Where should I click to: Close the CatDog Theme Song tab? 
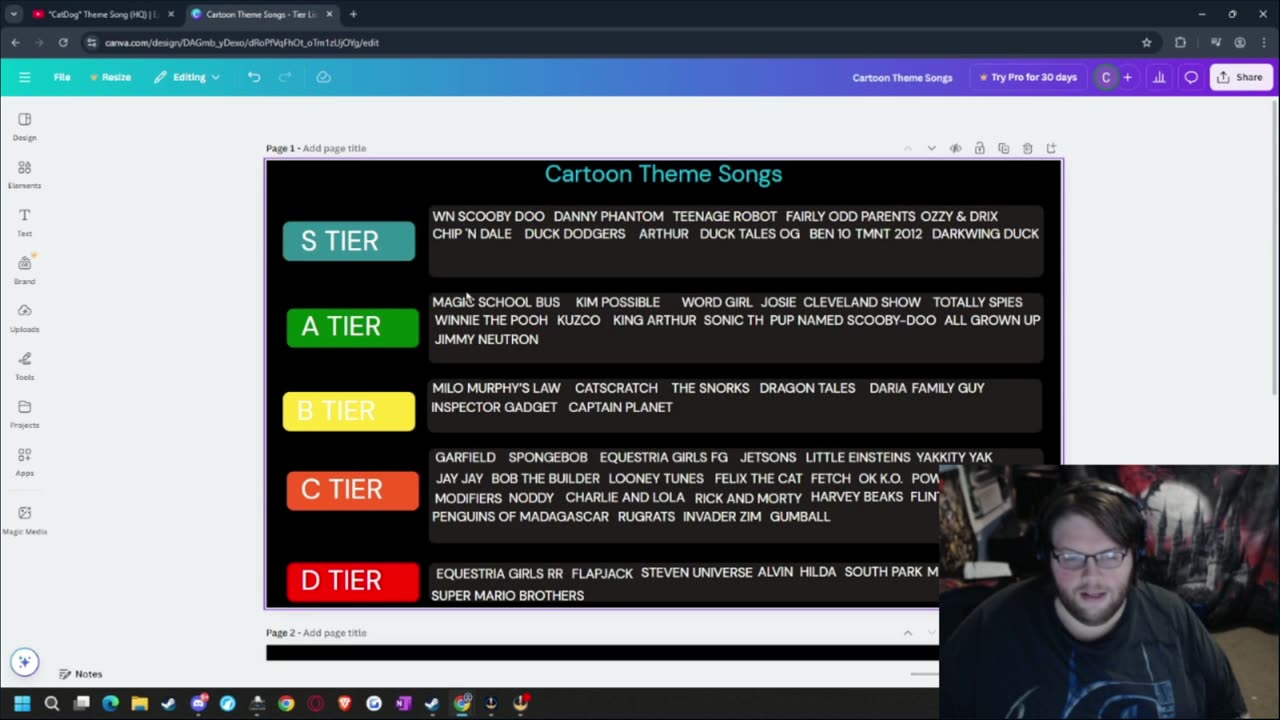click(170, 14)
